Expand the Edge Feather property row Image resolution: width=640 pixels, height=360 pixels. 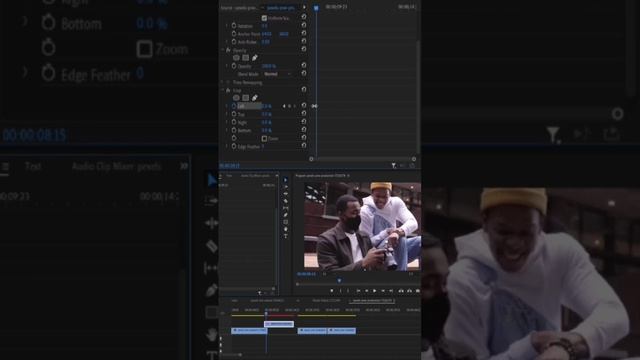[x=227, y=146]
